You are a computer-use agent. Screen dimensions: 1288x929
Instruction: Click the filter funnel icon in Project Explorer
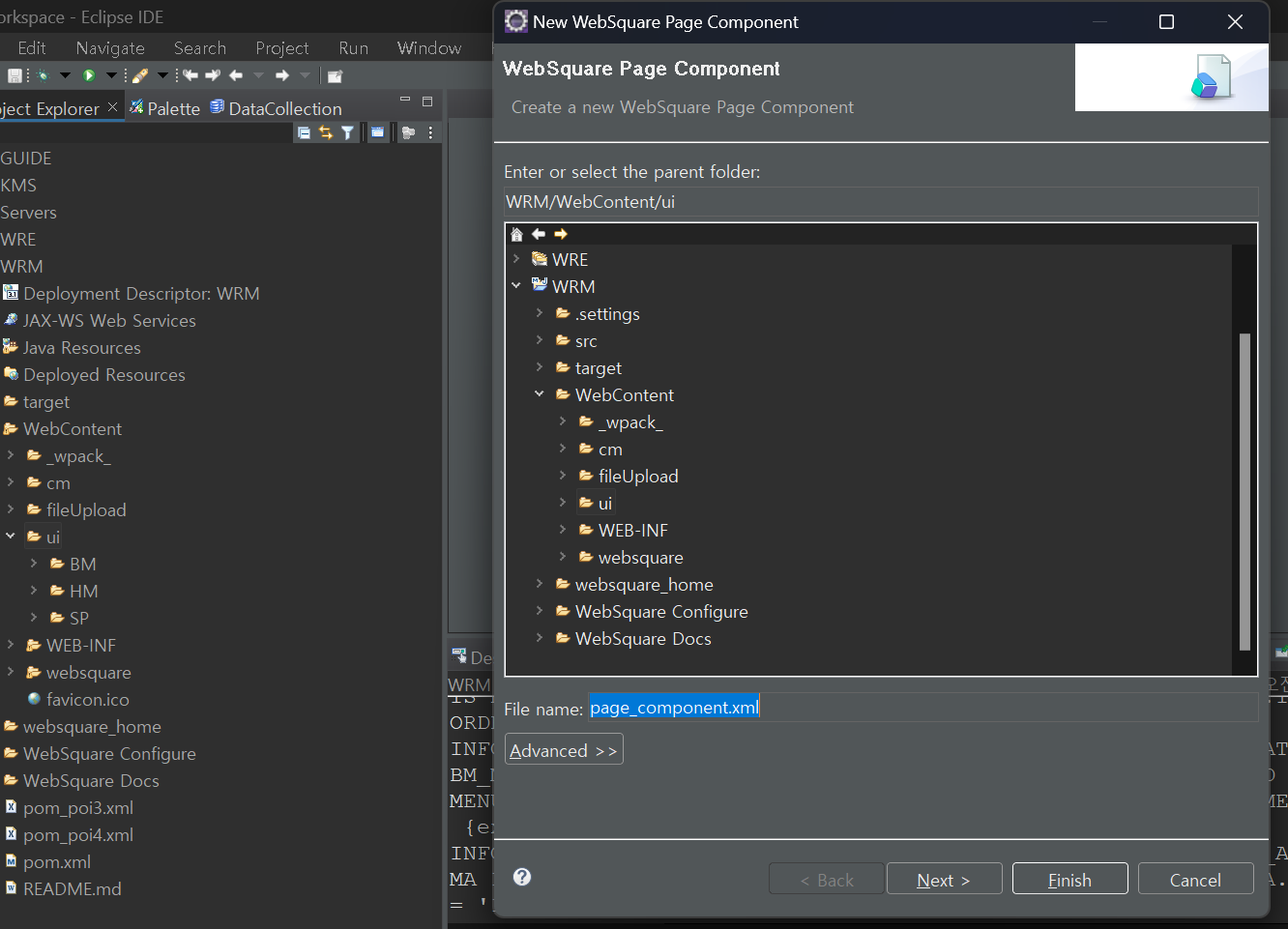(x=347, y=133)
